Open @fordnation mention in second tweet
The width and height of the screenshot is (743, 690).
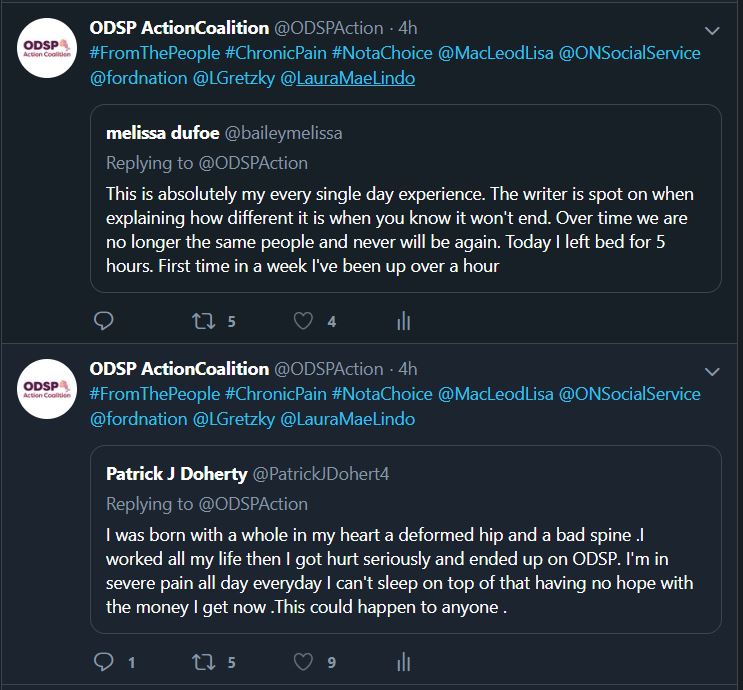(138, 419)
